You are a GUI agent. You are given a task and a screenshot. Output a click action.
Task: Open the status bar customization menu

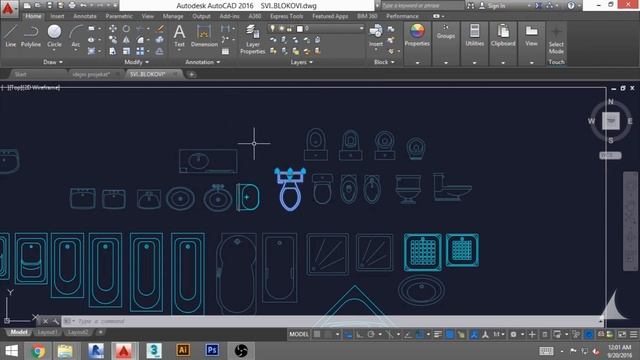point(633,335)
